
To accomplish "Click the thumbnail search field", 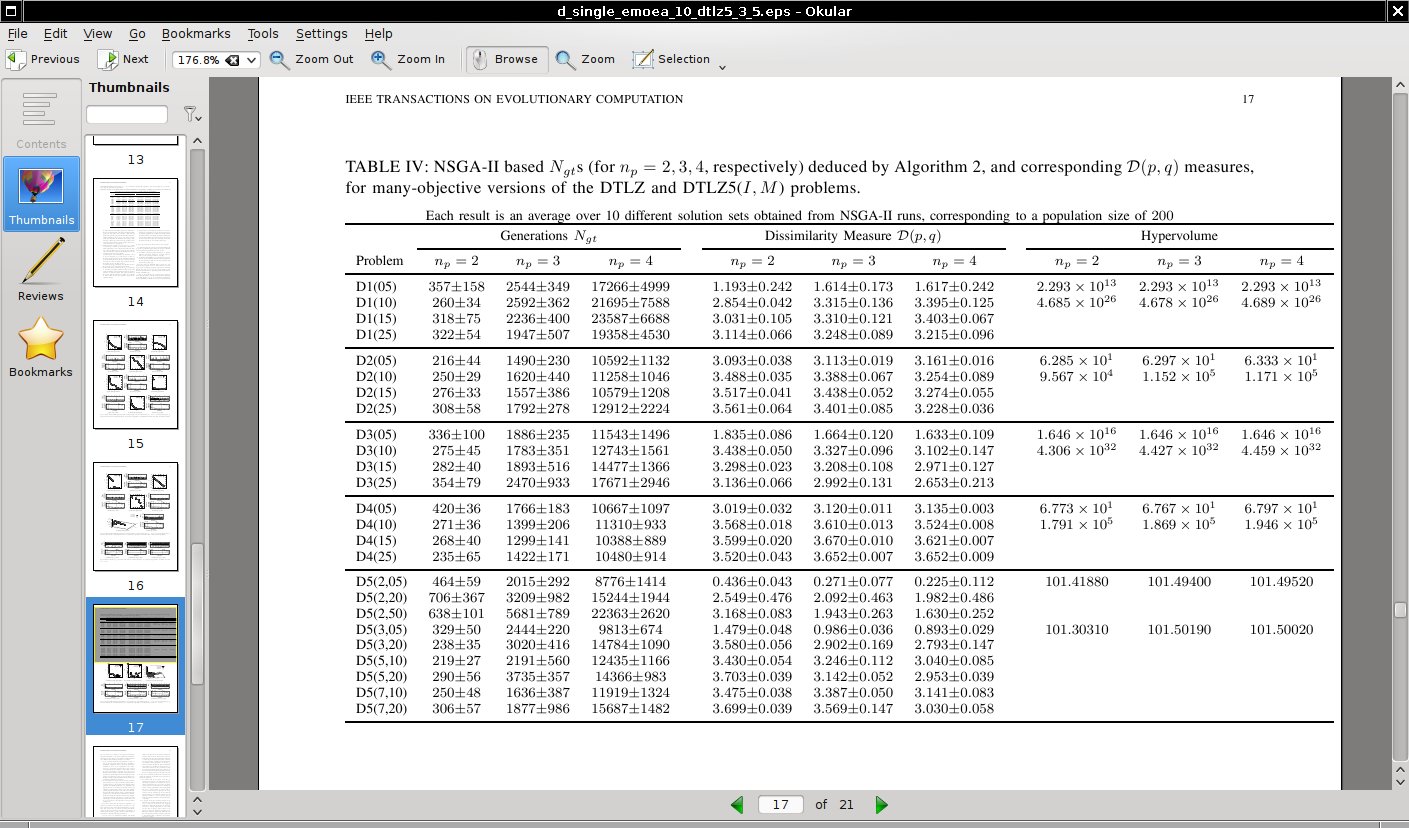I will pyautogui.click(x=127, y=115).
